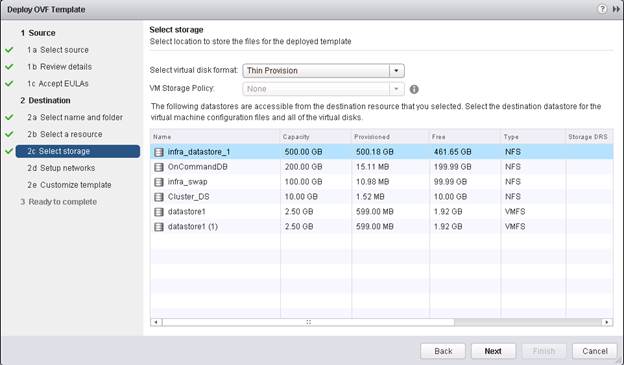This screenshot has width=624, height=365.
Task: Go to step 1b Review details
Action: [59, 66]
